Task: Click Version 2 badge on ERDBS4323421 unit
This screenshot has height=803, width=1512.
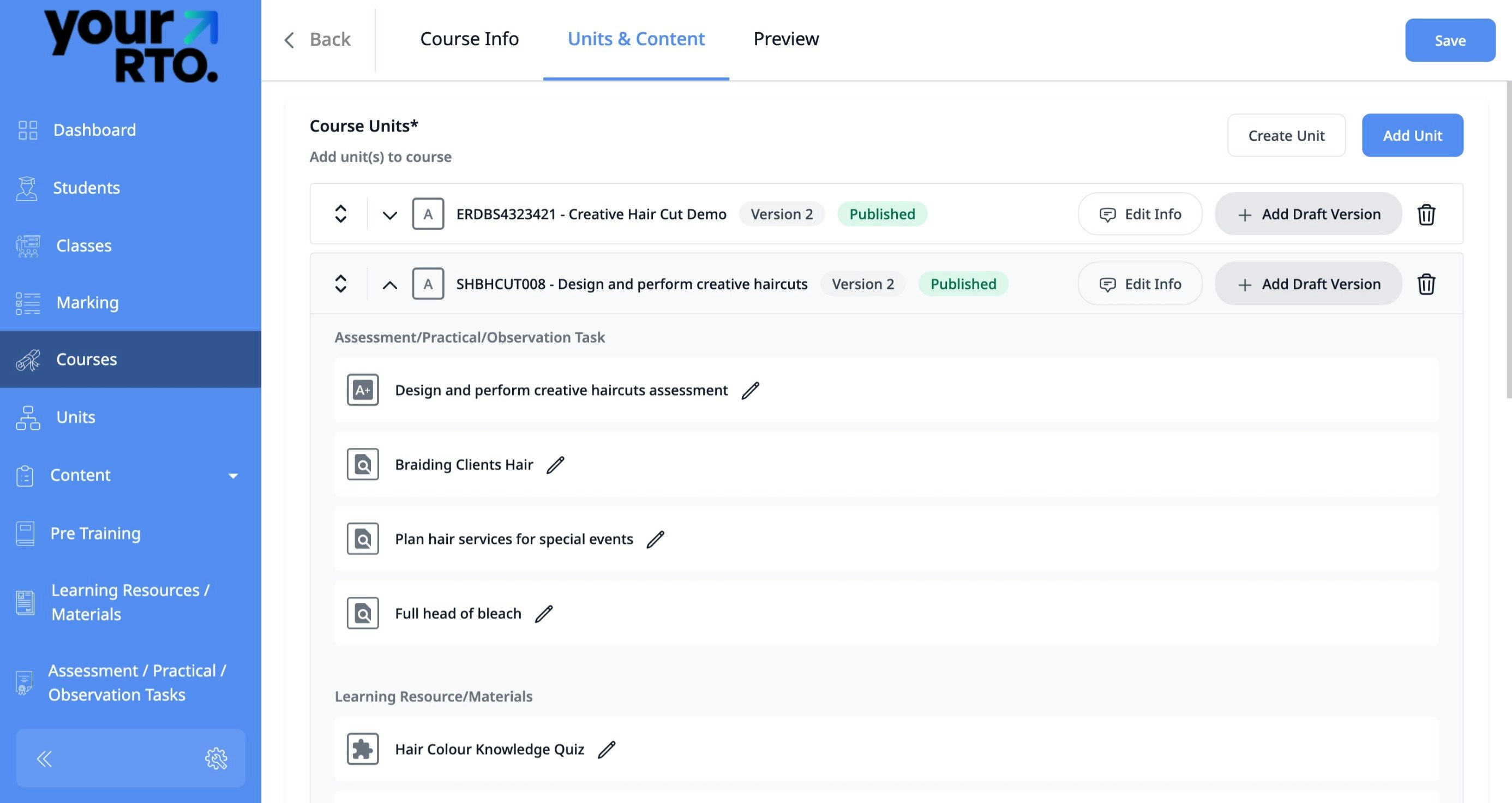Action: point(782,214)
